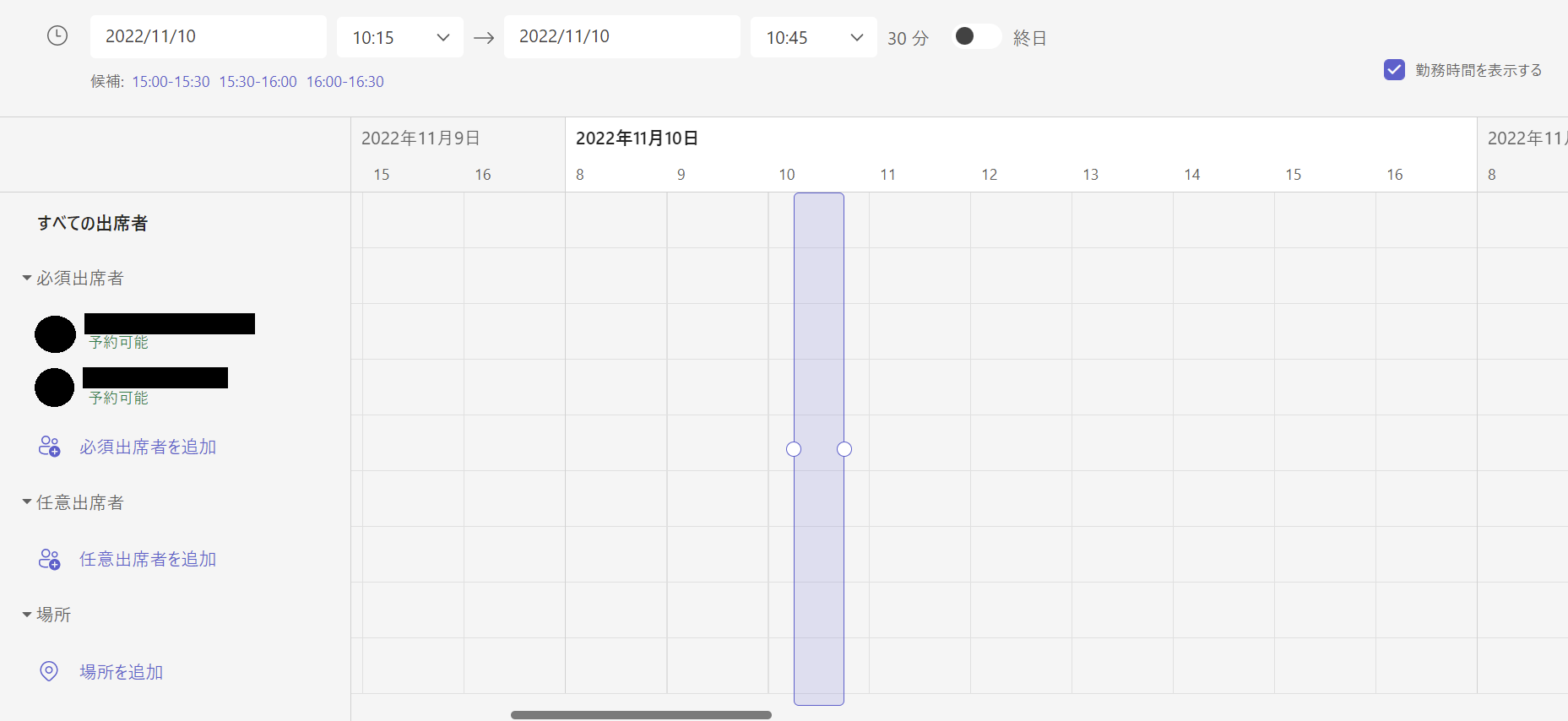Click the second attendee's 予約可能 status

point(119,398)
